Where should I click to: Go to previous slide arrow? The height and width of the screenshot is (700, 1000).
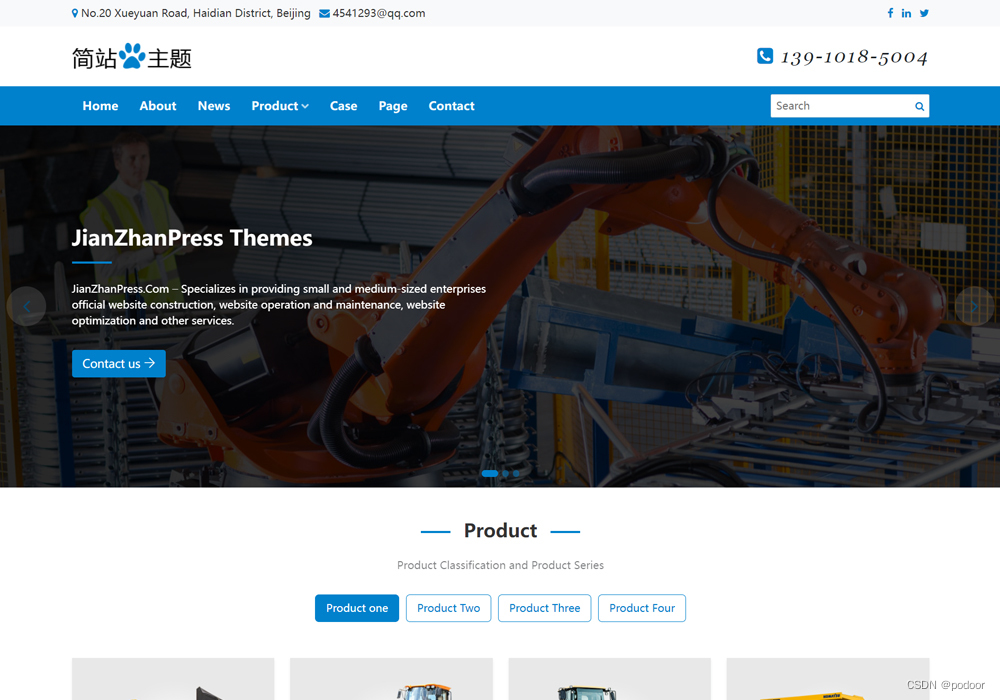click(26, 307)
